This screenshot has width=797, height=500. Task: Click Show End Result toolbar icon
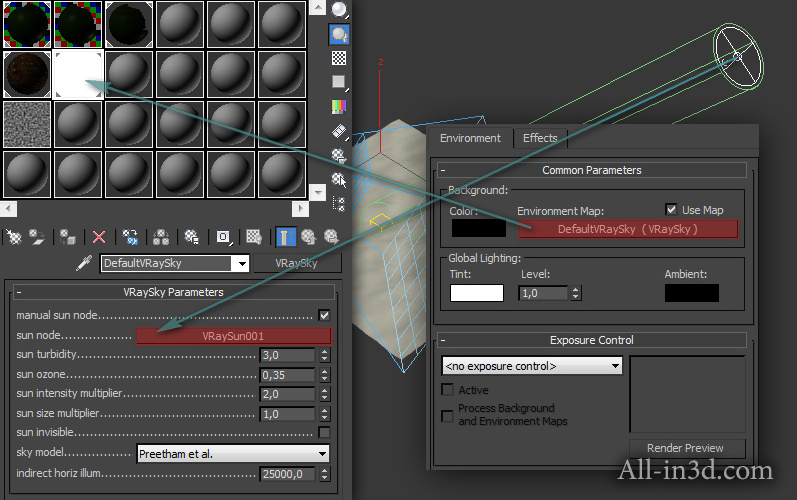(285, 237)
